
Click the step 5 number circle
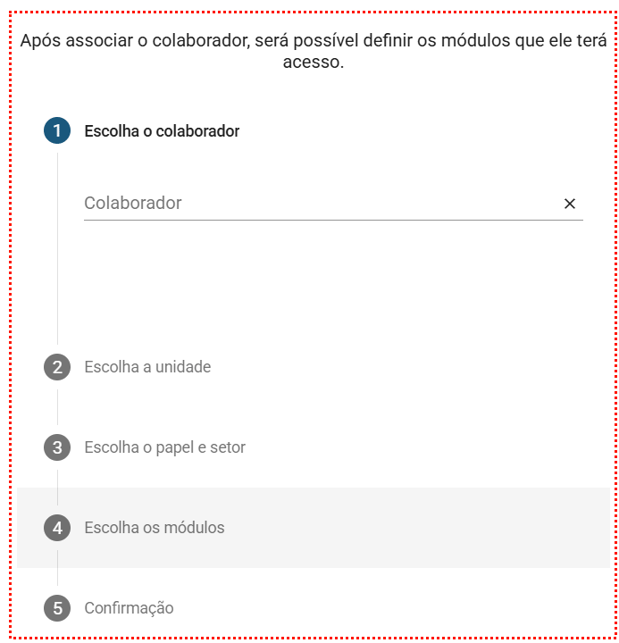[57, 608]
